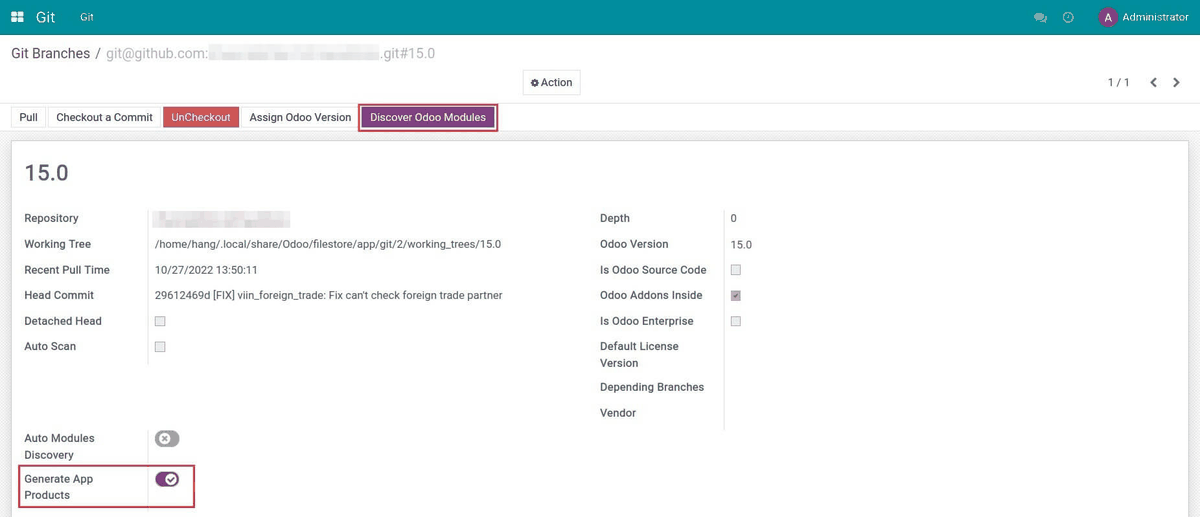1200x517 pixels.
Task: Go back to Git Branches breadcrumb
Action: (50, 53)
